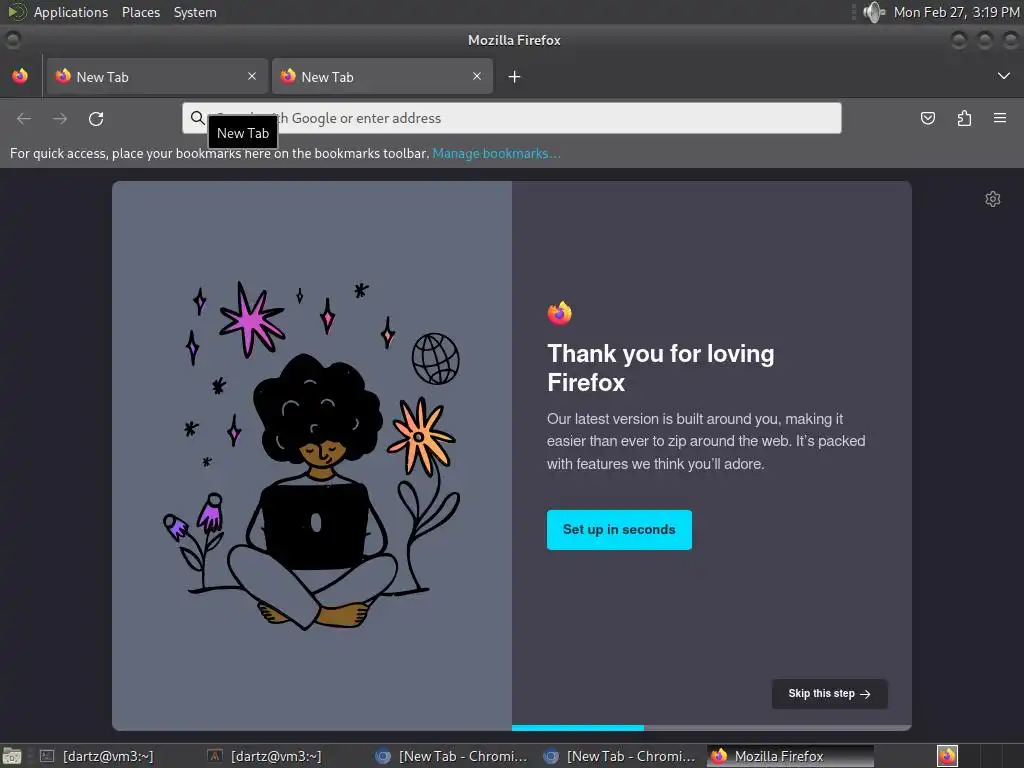Click the illustration of person with laptop
The width and height of the screenshot is (1024, 768).
tap(312, 455)
